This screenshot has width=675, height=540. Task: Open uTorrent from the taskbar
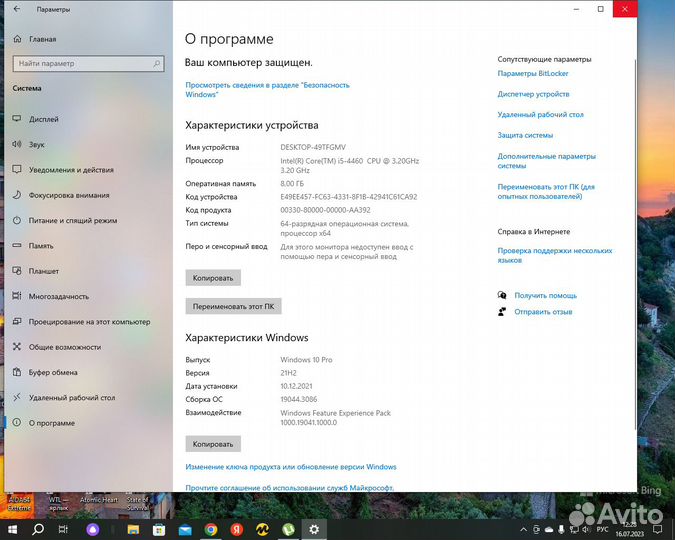coord(288,529)
